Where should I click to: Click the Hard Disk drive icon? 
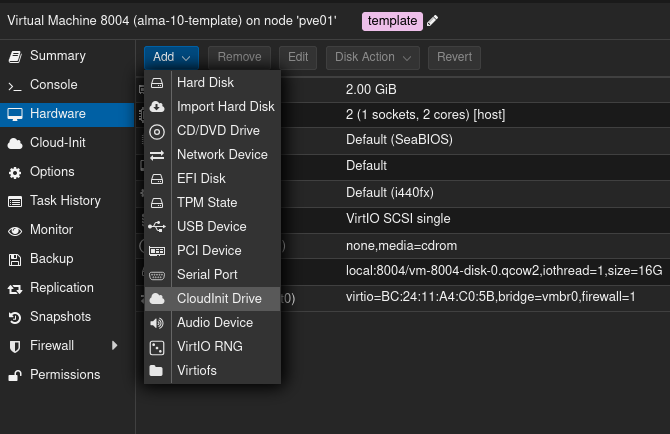[x=157, y=83]
